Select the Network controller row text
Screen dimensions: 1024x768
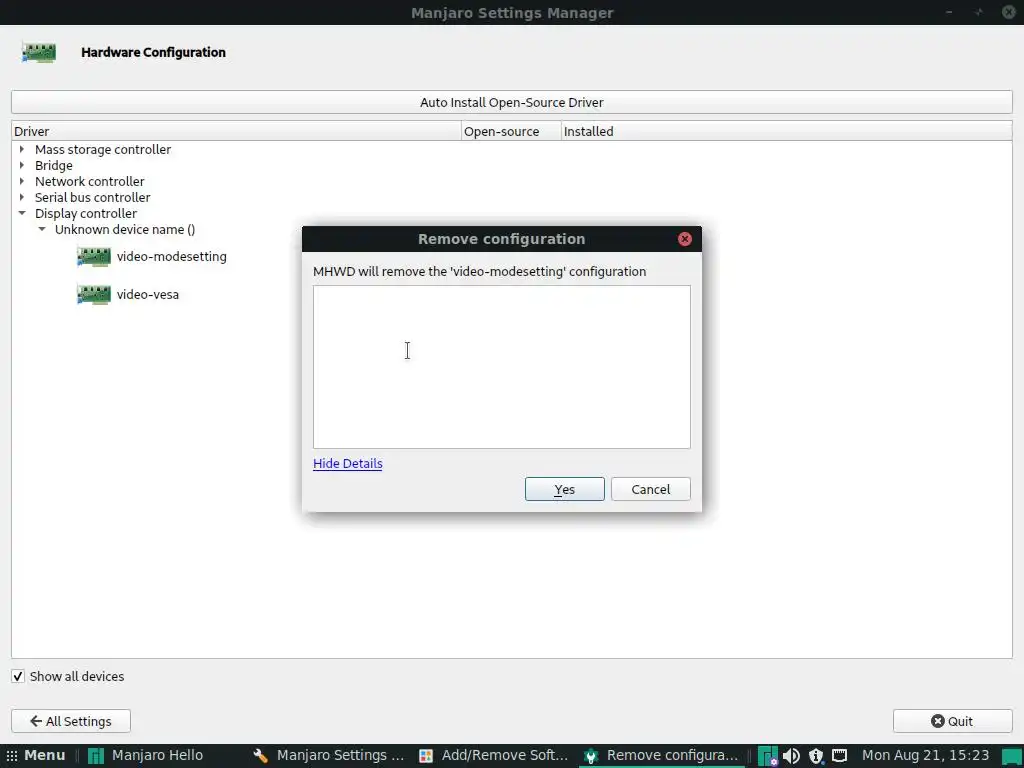[89, 182]
